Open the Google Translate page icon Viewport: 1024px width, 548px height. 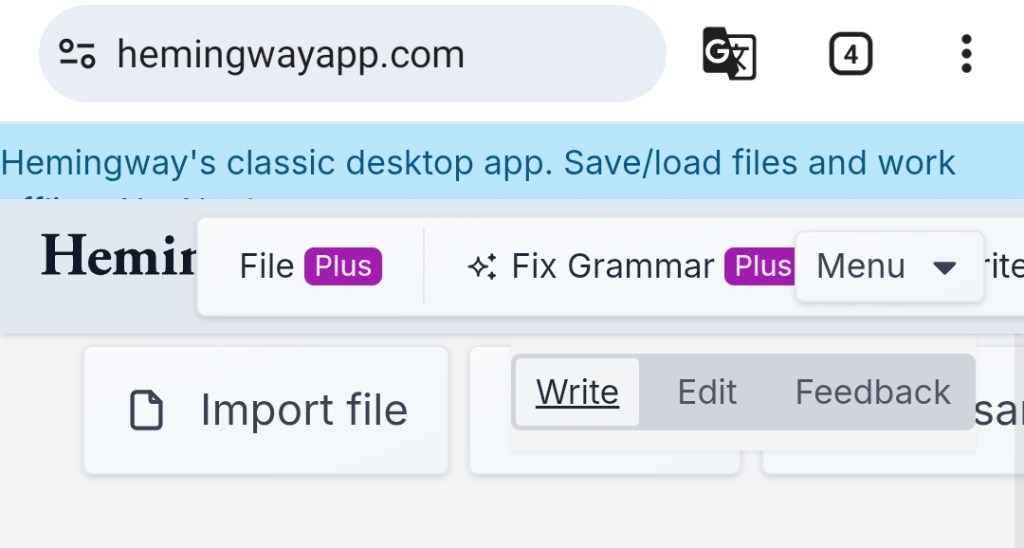click(729, 54)
